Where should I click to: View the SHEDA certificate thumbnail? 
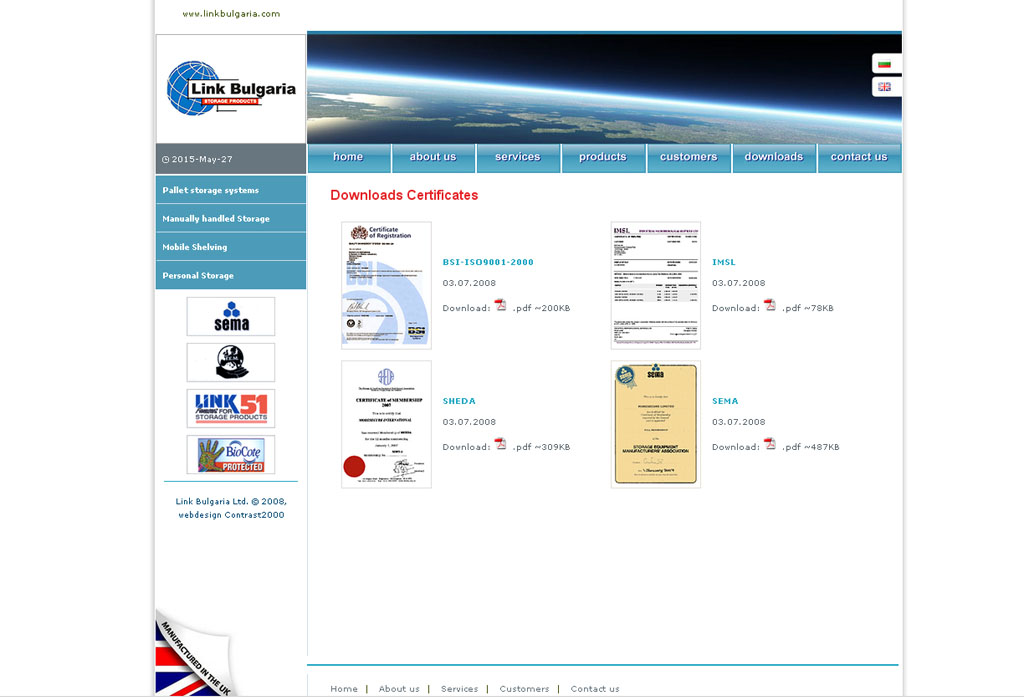pos(386,424)
